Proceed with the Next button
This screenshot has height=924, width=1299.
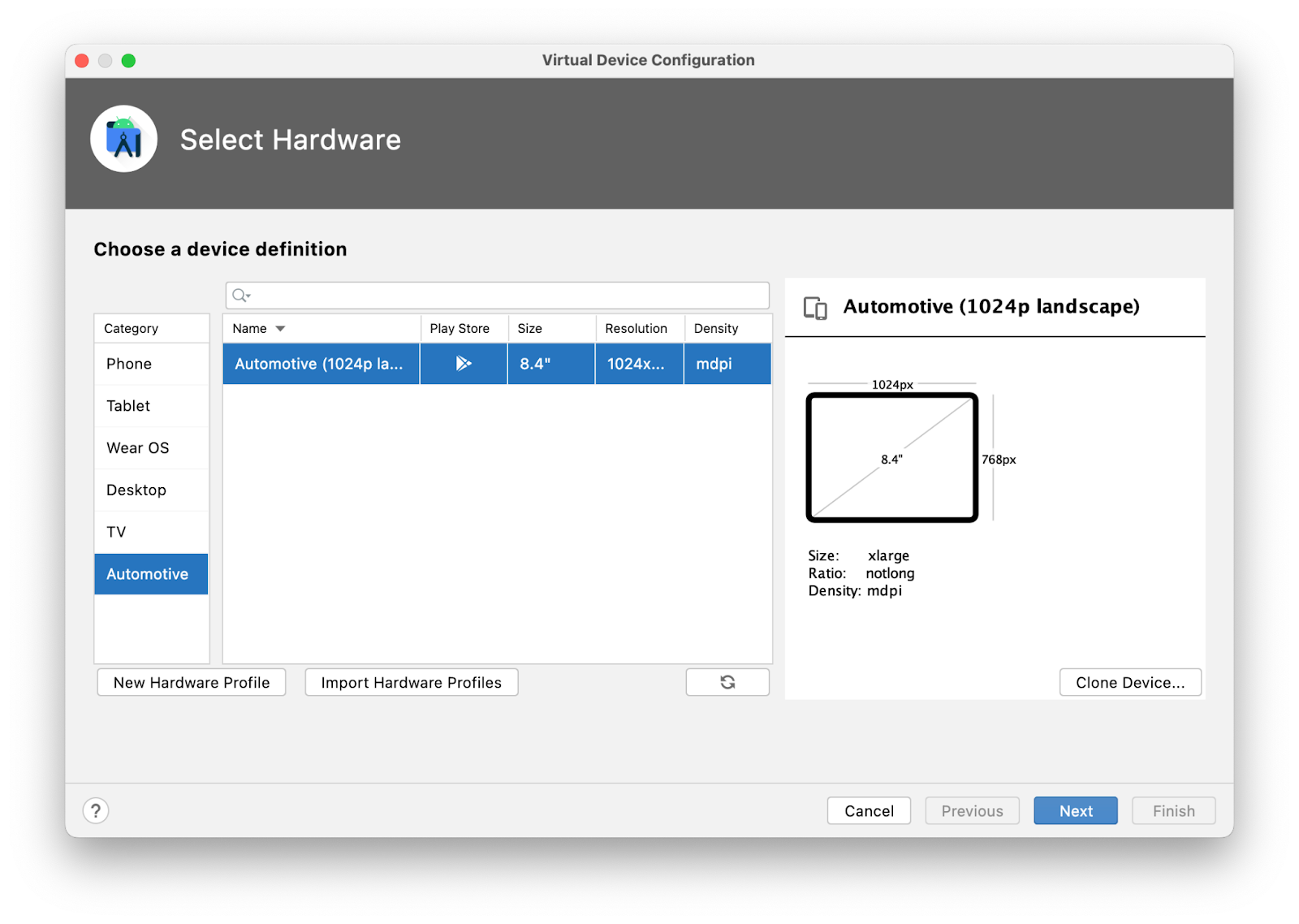coord(1075,810)
